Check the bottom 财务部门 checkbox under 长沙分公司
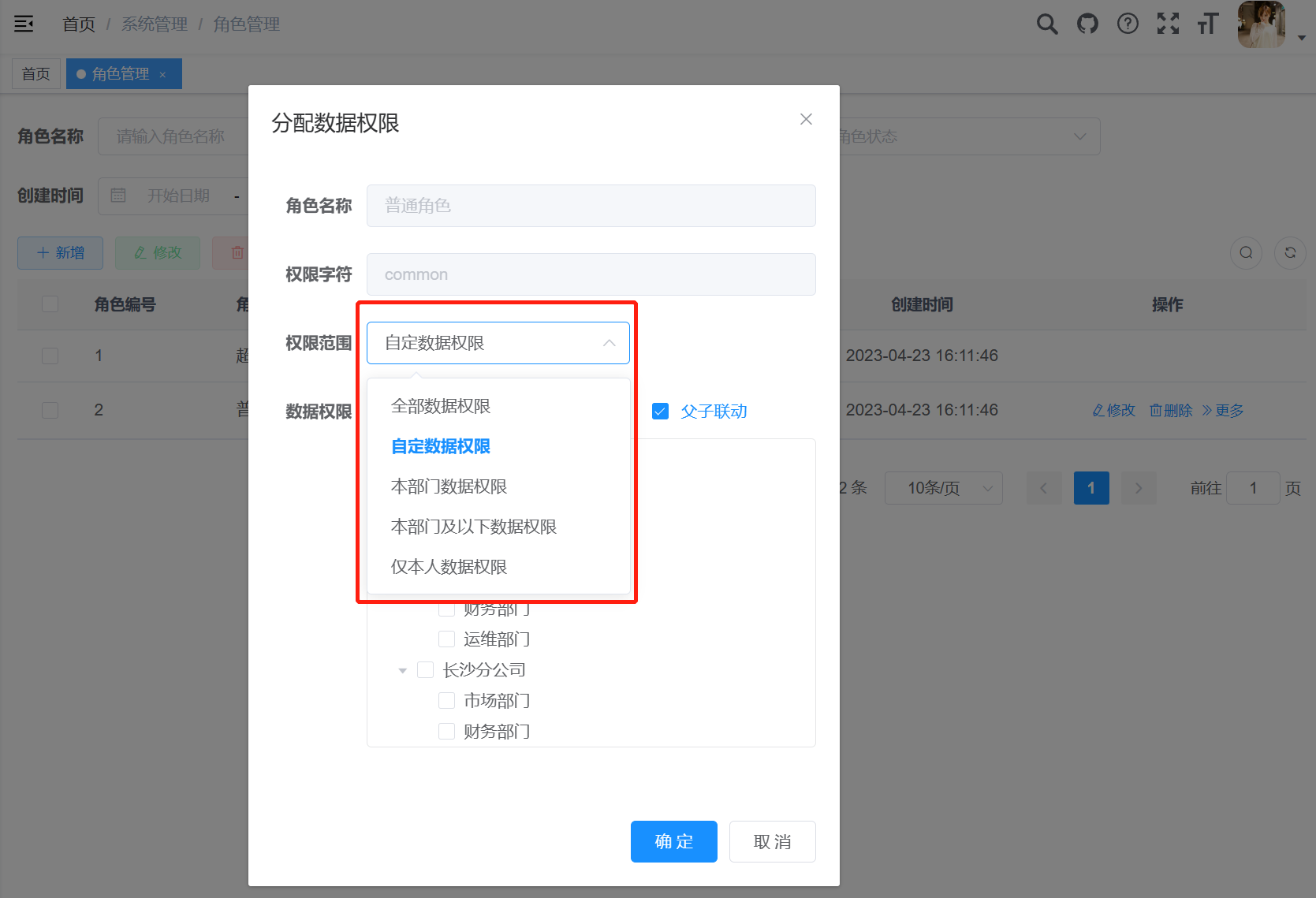The width and height of the screenshot is (1316, 898). tap(446, 731)
